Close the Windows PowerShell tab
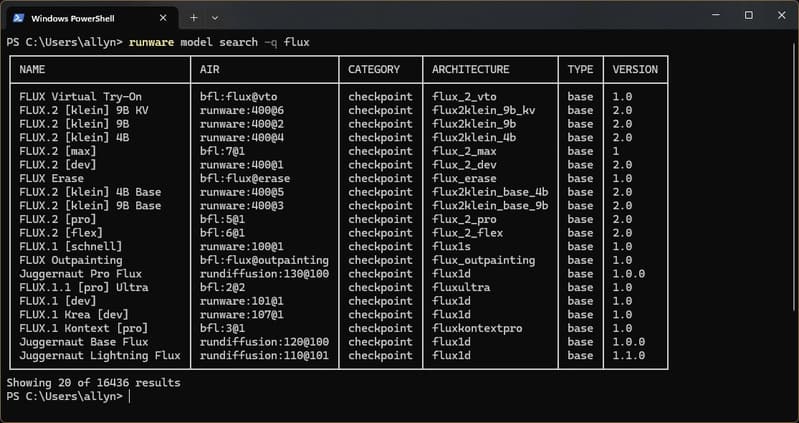This screenshot has width=799, height=423. (x=163, y=18)
